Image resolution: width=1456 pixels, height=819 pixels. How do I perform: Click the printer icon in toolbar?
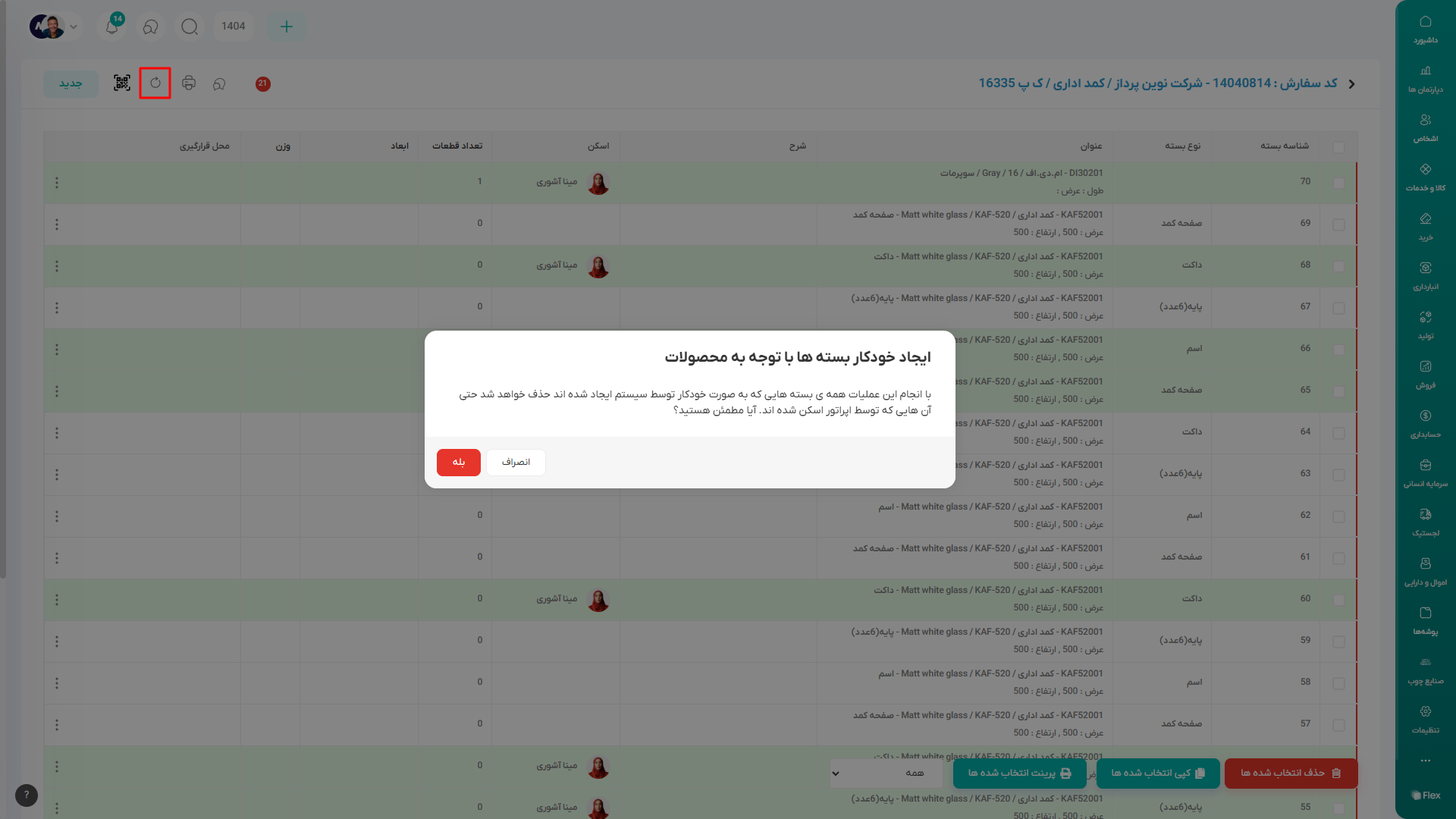tap(189, 83)
